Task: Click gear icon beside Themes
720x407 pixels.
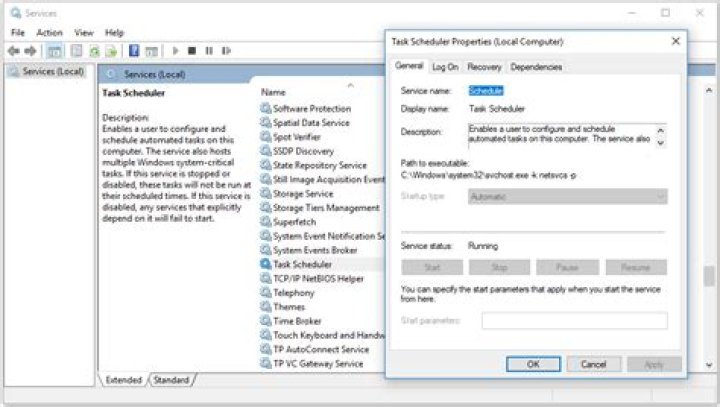Action: pos(265,306)
